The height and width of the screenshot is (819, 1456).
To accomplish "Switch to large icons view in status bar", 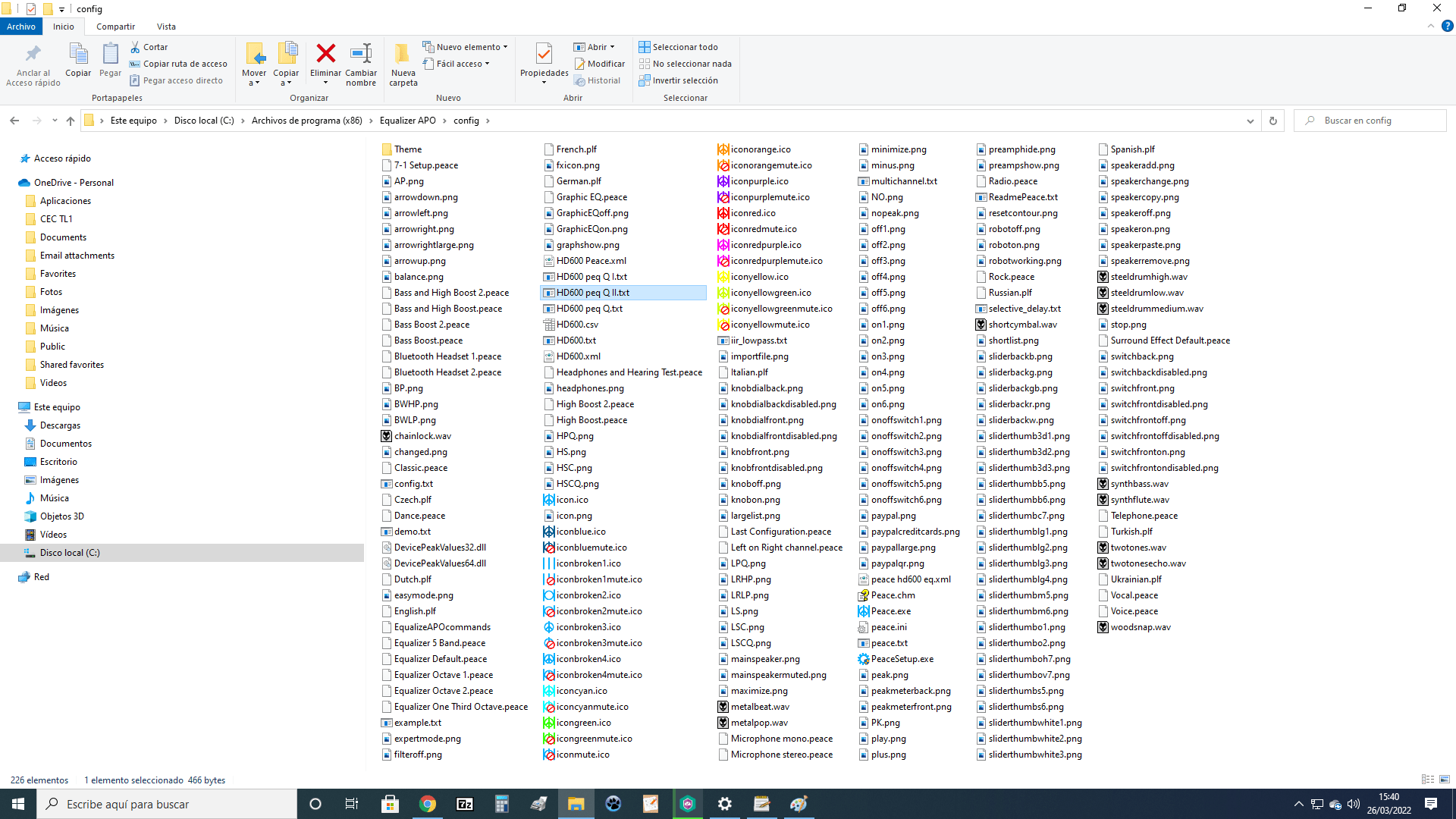I will (x=1445, y=780).
